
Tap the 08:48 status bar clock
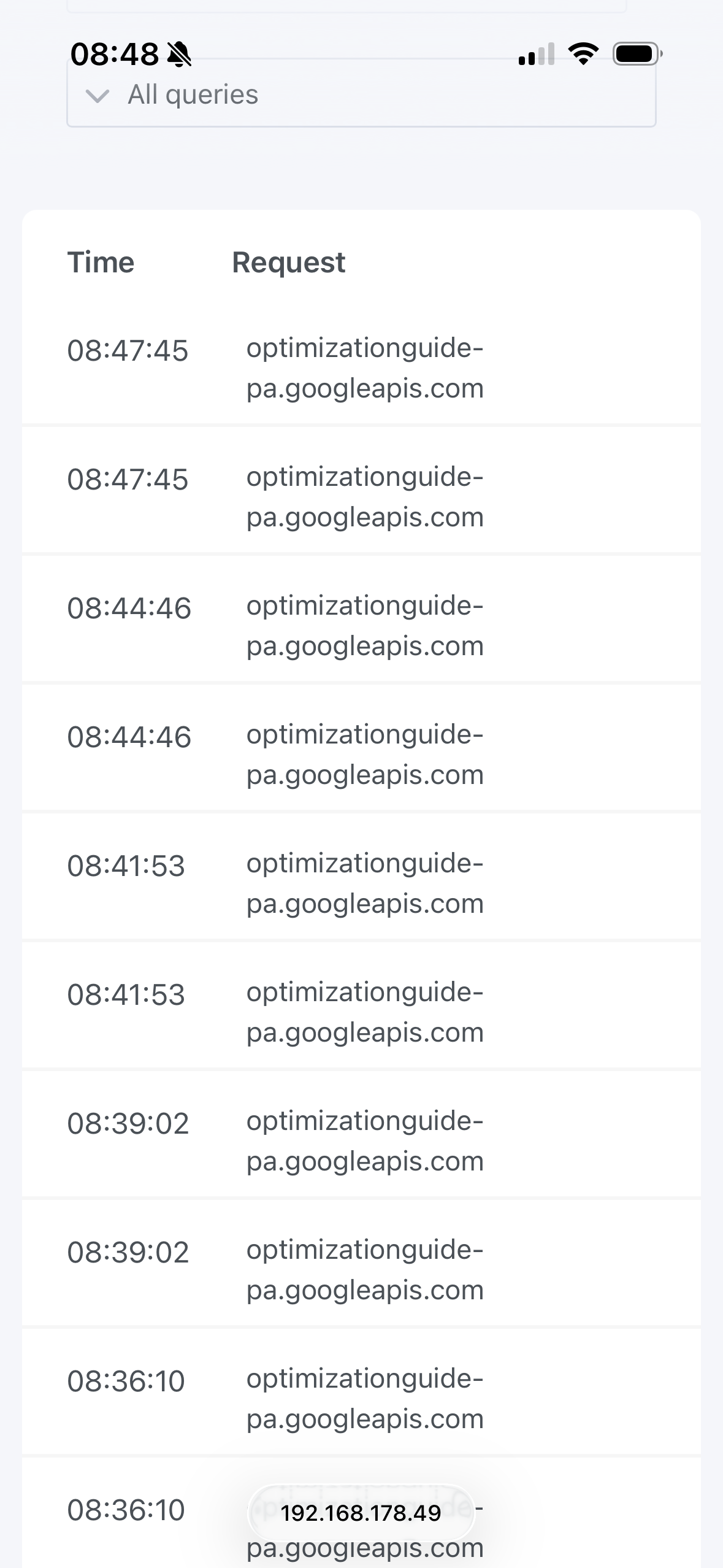(115, 55)
